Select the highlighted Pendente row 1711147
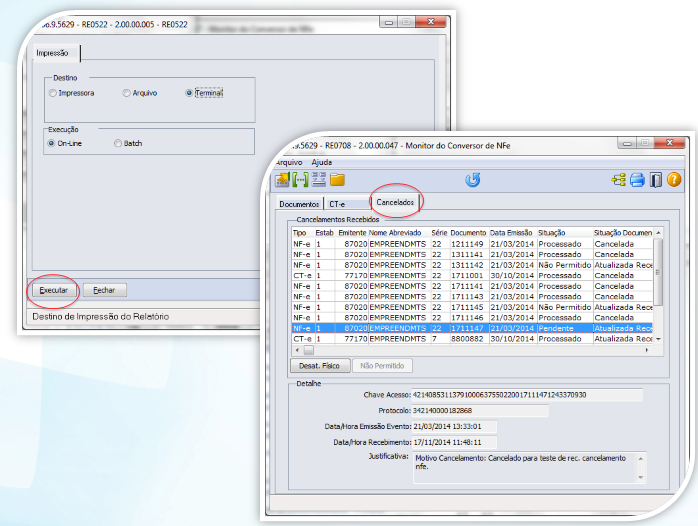 pyautogui.click(x=472, y=328)
